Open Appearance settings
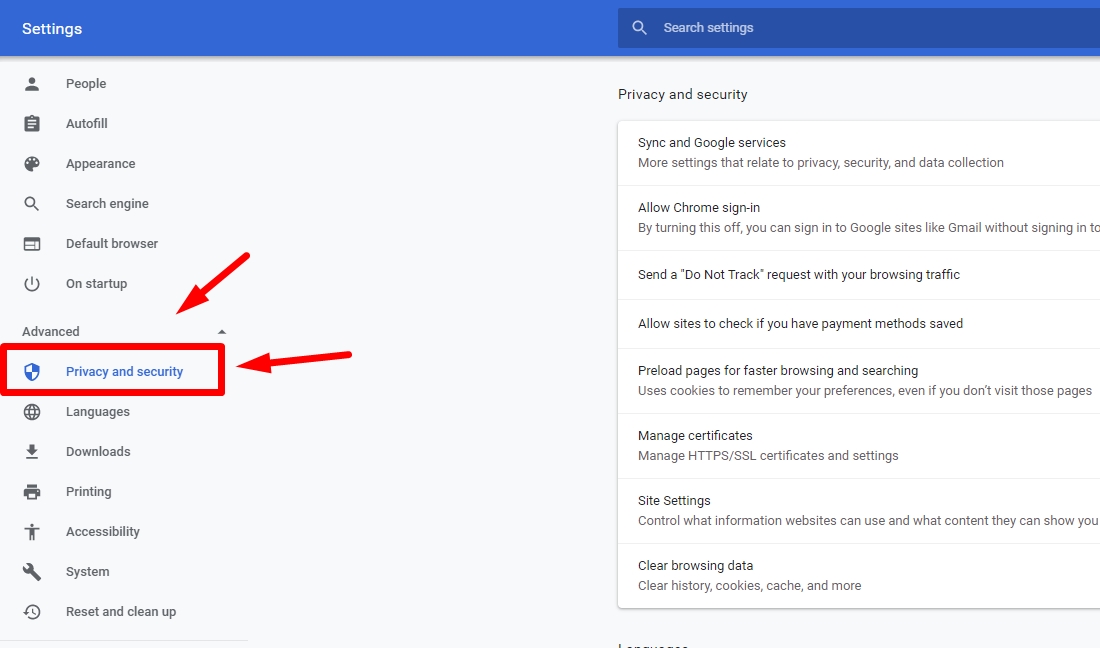The height and width of the screenshot is (648, 1100). (100, 163)
